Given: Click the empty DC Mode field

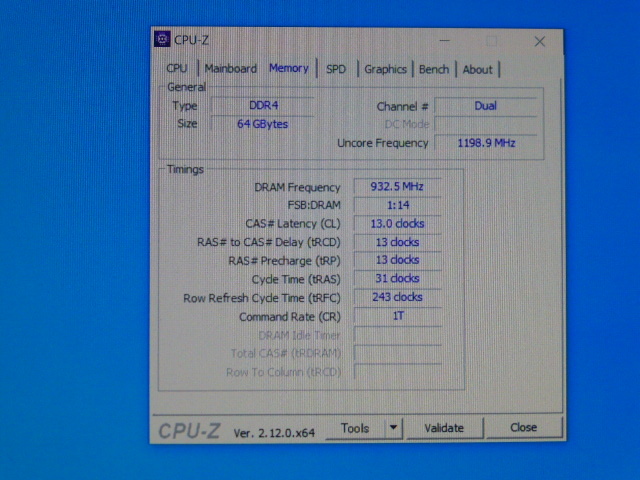Looking at the screenshot, I should pos(486,124).
